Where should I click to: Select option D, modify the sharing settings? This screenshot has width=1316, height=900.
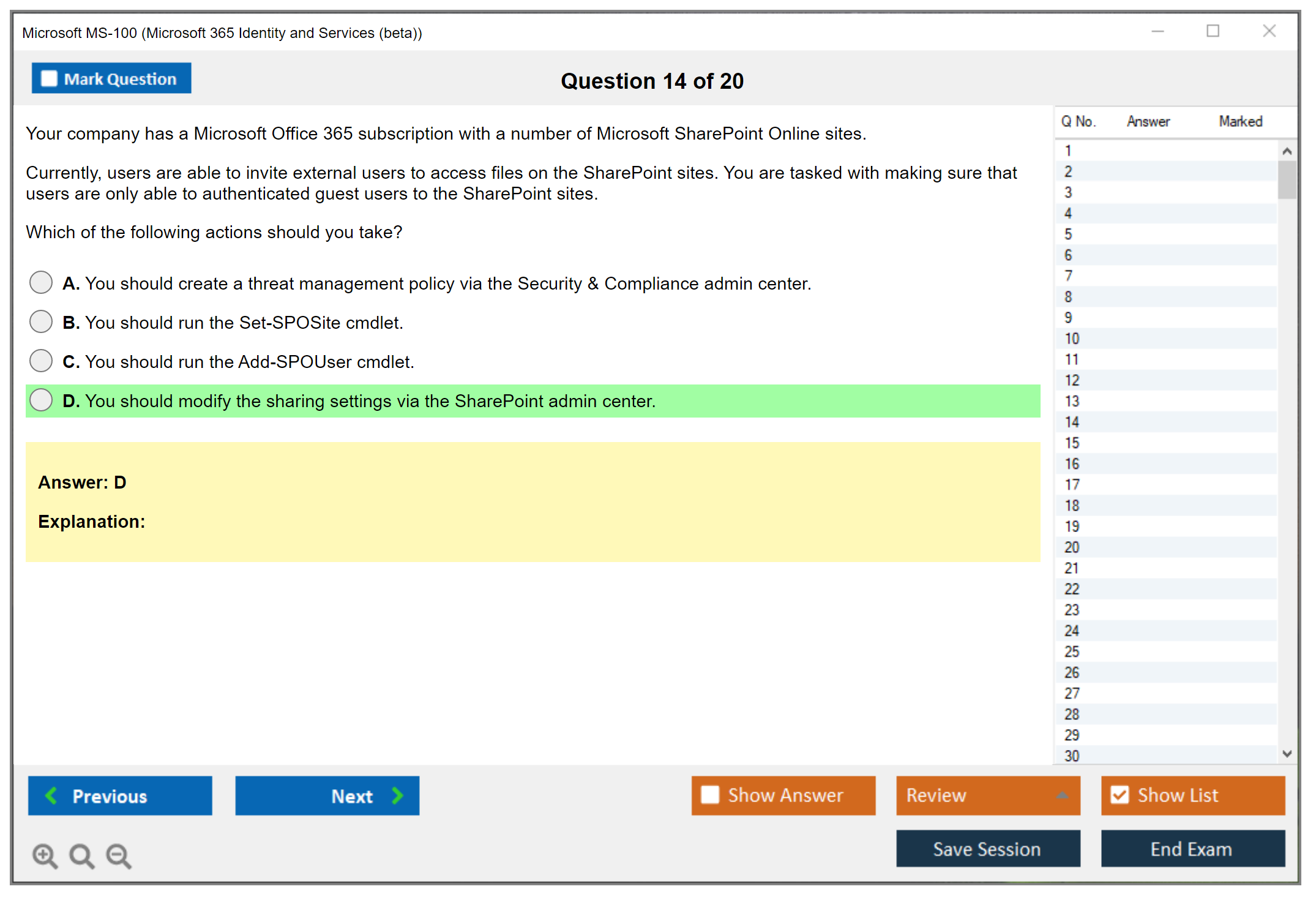point(41,400)
